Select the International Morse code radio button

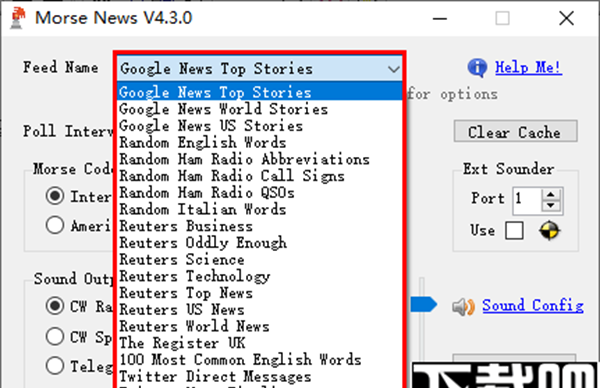tap(55, 196)
